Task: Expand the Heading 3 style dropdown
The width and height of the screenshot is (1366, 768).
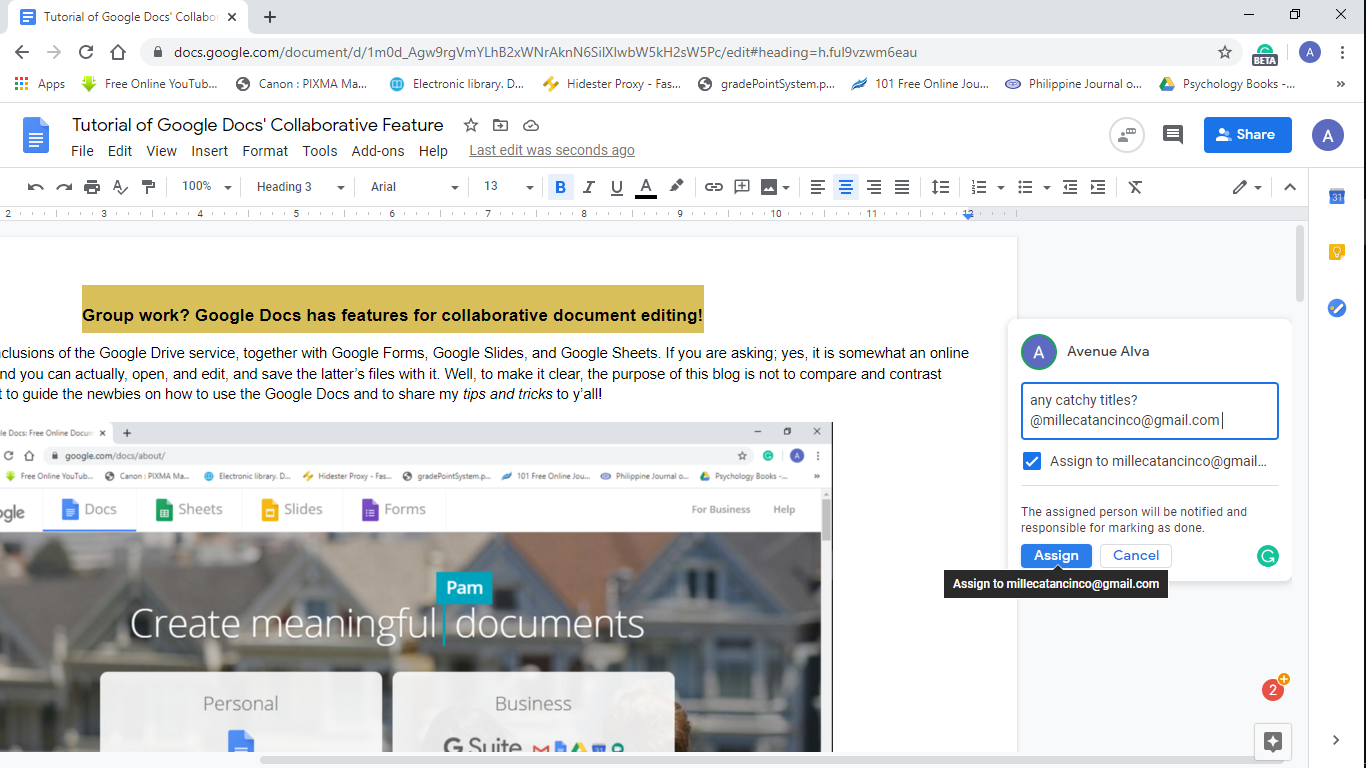Action: (x=300, y=187)
